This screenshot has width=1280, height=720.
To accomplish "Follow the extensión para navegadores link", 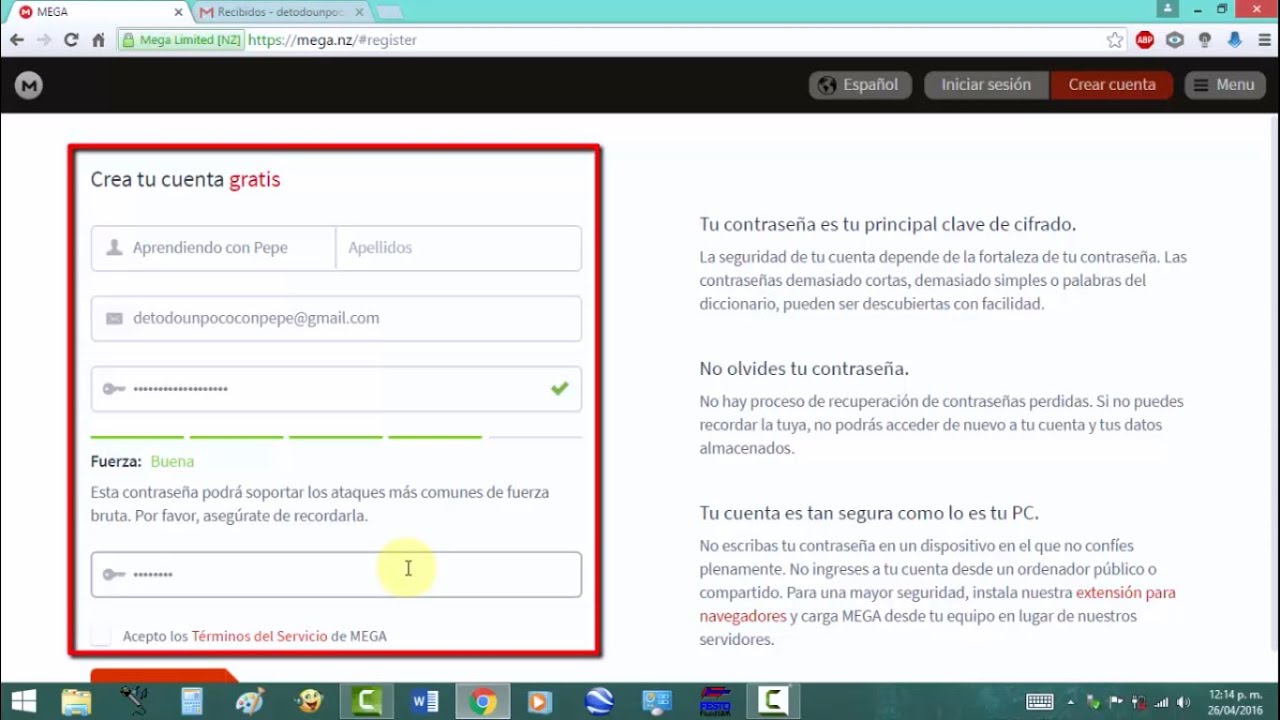I will (937, 604).
